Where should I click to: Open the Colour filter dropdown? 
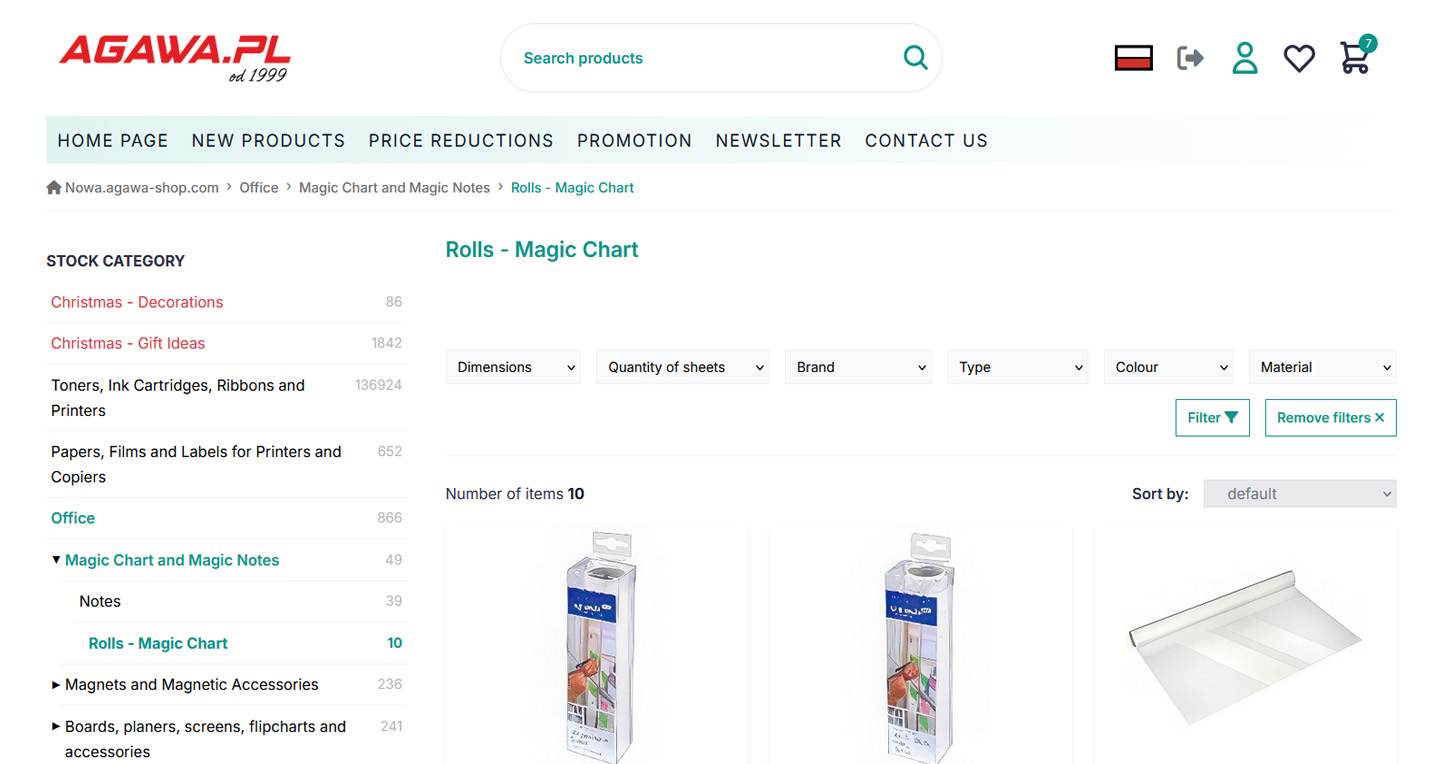[1168, 367]
